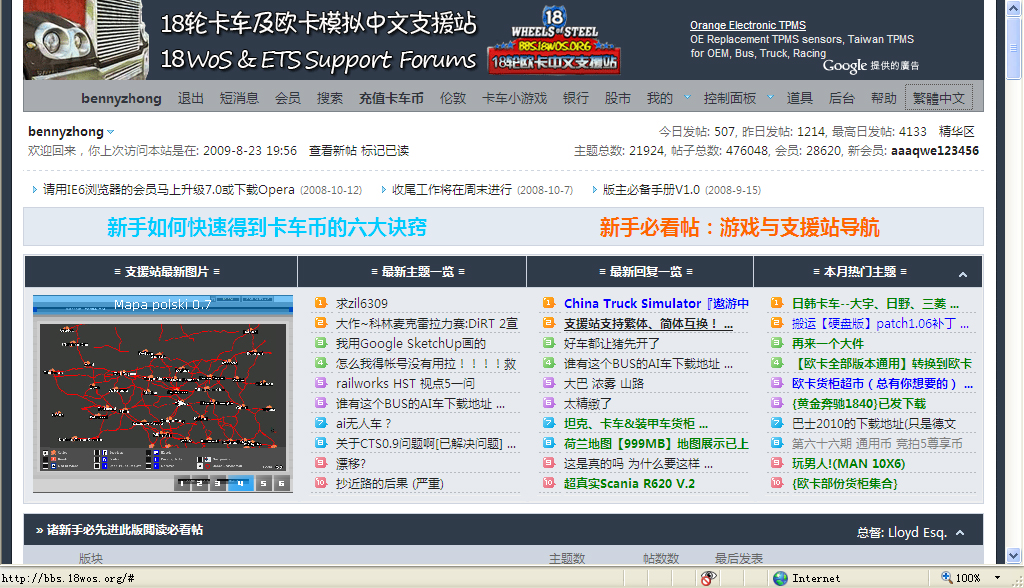Image resolution: width=1024 pixels, height=588 pixels.
Task: Click rank 1 badge beside 求zil6309
Action: coord(321,303)
